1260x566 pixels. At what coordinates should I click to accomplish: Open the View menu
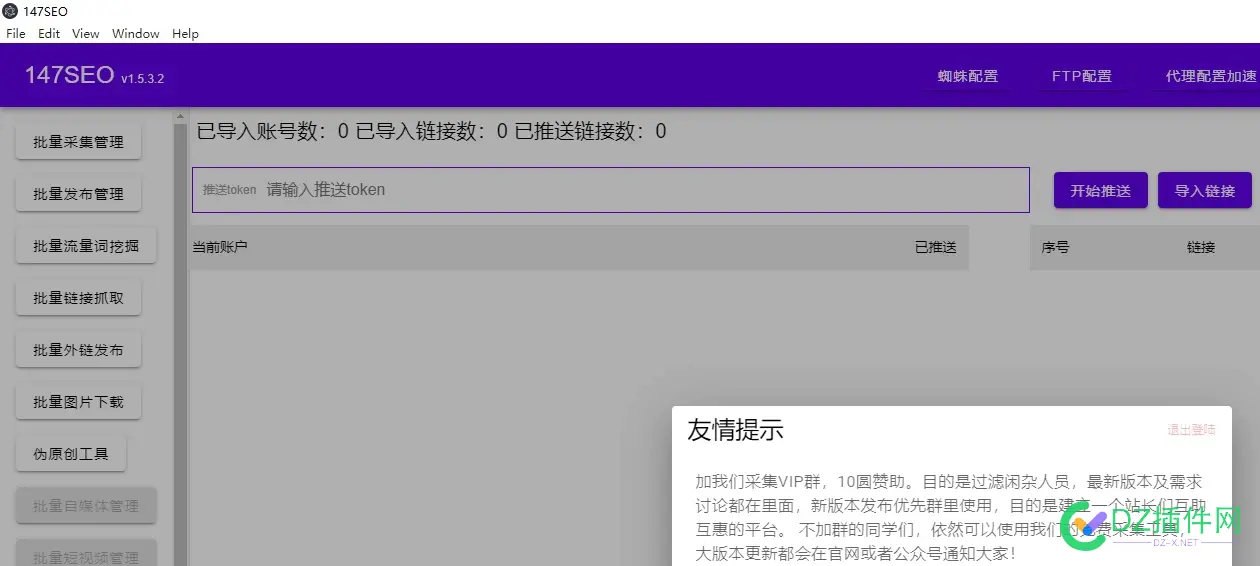[x=86, y=33]
